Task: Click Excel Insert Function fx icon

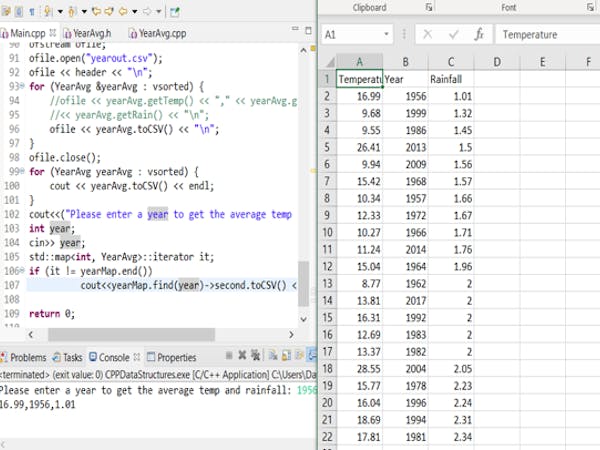Action: [x=479, y=35]
